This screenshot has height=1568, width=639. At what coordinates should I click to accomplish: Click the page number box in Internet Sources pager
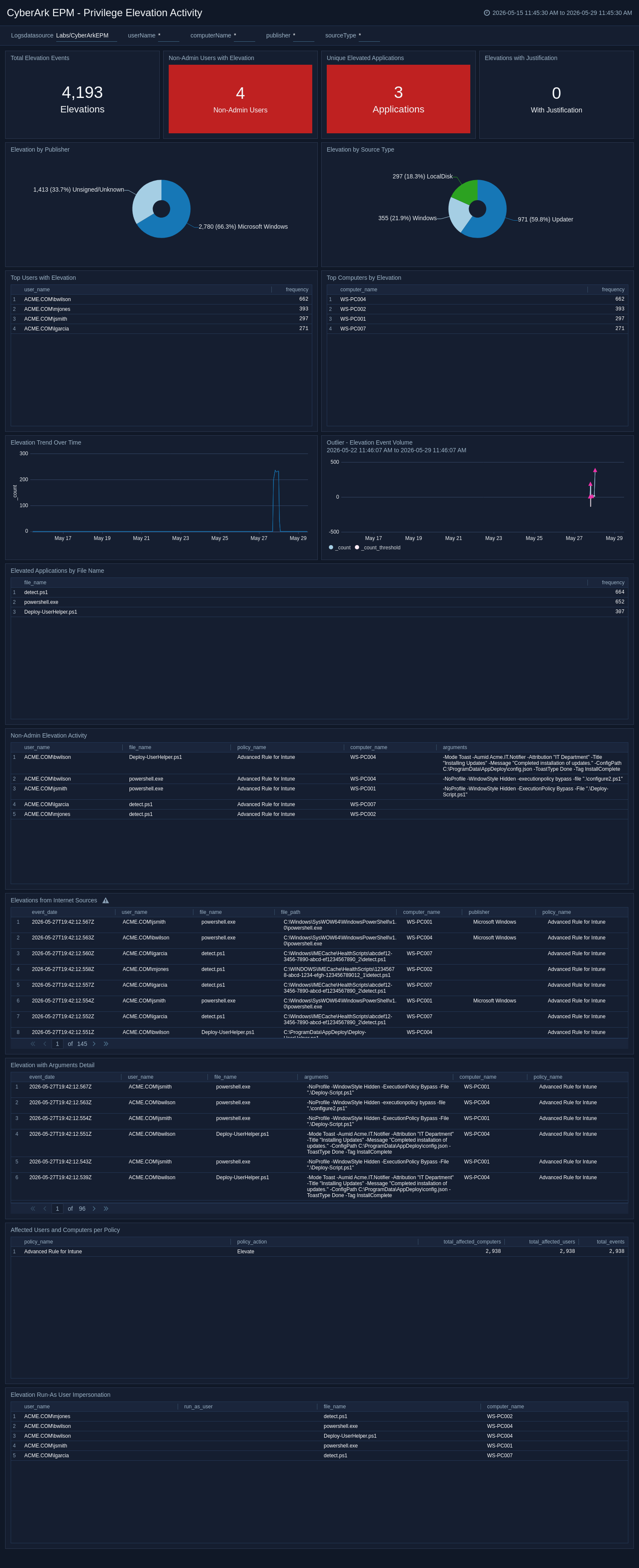[x=57, y=1044]
